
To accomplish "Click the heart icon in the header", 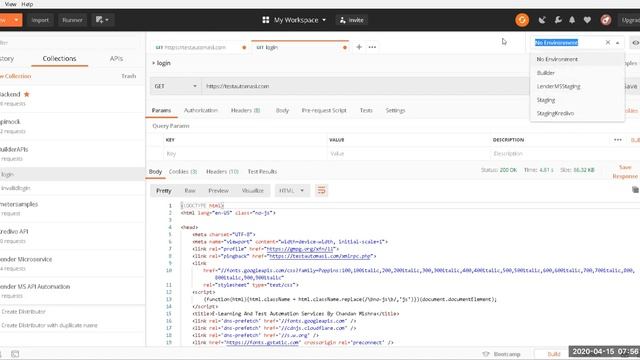I will (x=587, y=20).
